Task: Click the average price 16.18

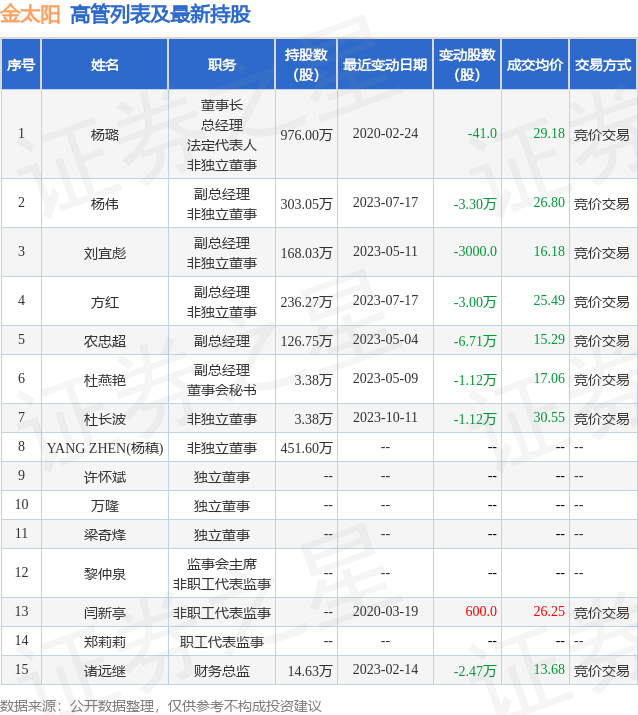Action: (x=549, y=252)
